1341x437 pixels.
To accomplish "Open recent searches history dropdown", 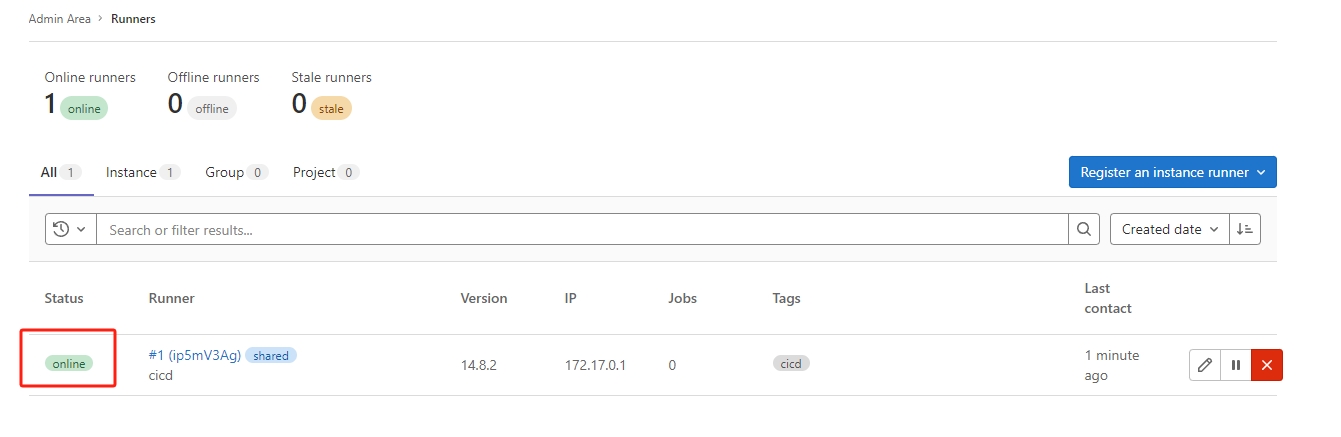I will tap(70, 229).
